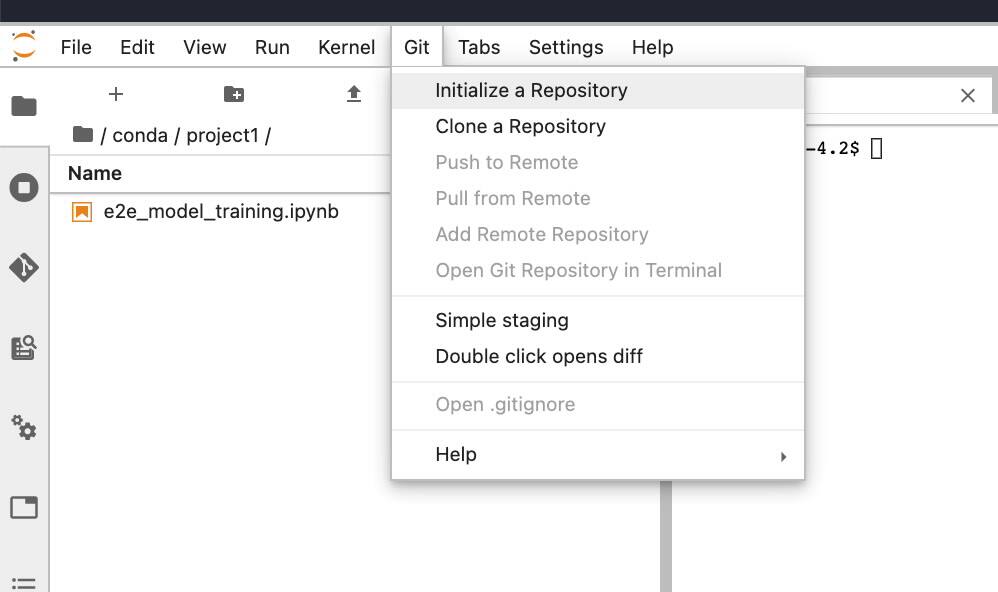The height and width of the screenshot is (592, 998).
Task: Upload a file using the upload icon
Action: pos(355,94)
